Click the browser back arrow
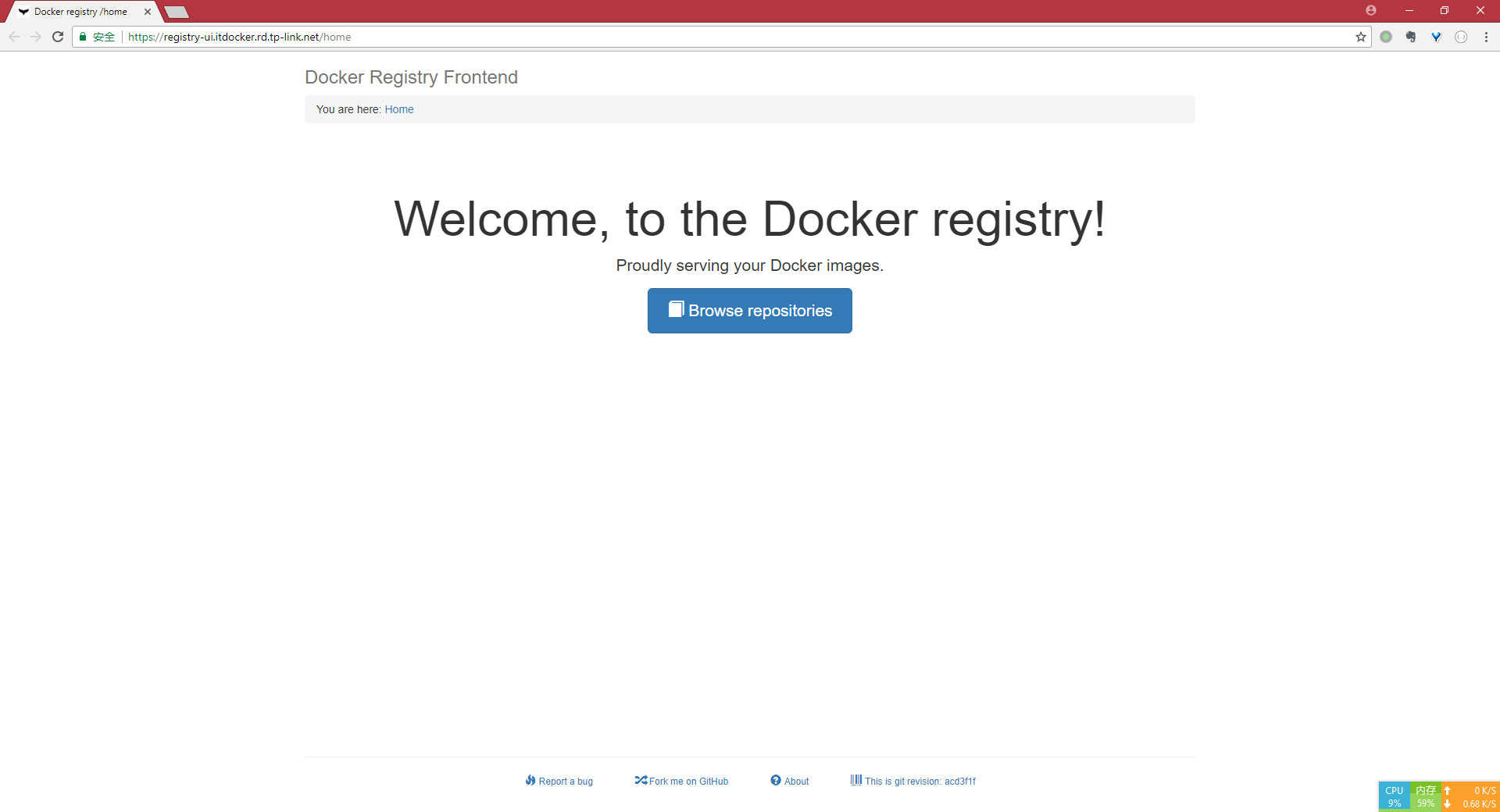 [x=14, y=37]
